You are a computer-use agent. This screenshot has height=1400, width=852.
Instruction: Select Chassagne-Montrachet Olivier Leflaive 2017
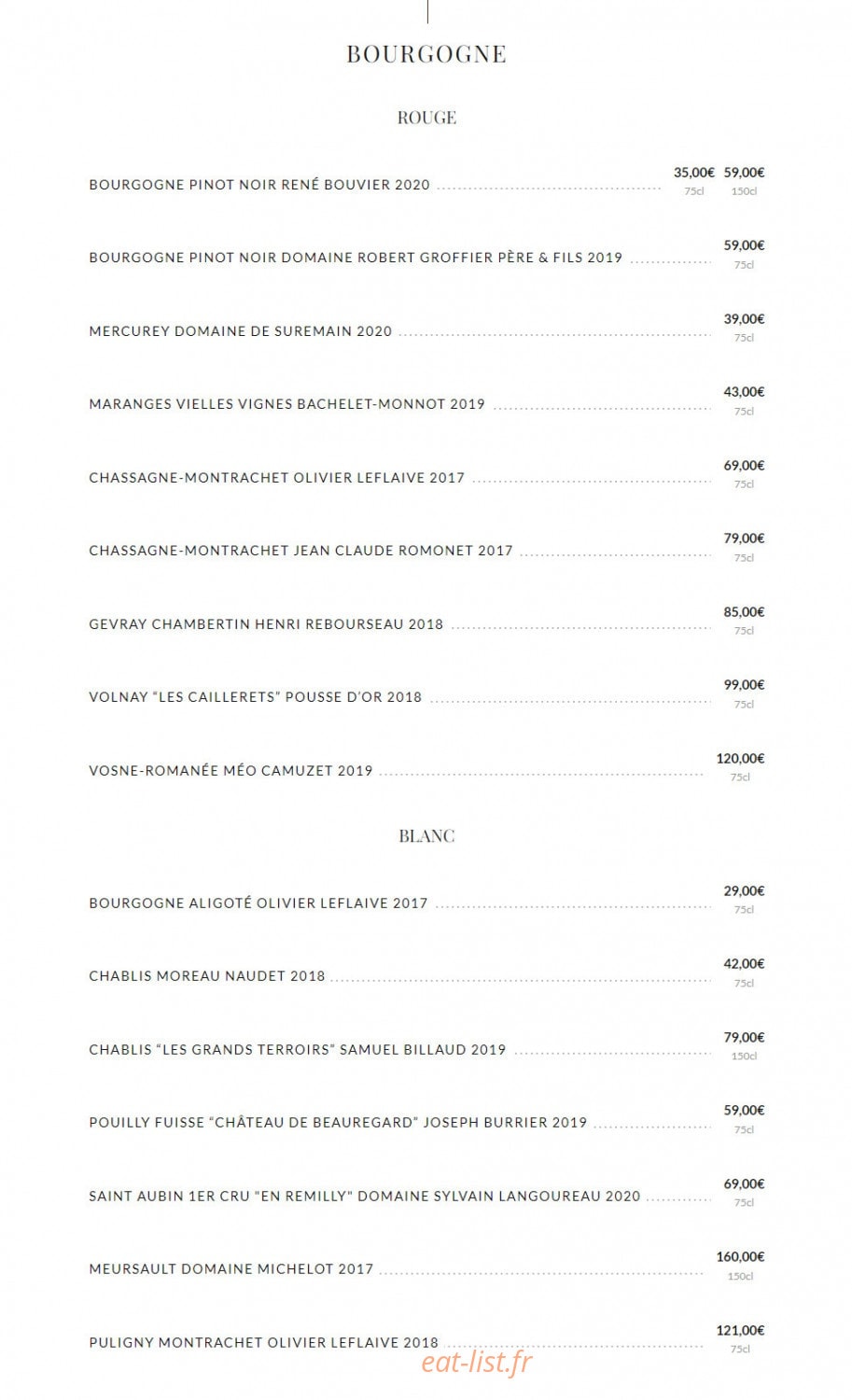pos(277,478)
